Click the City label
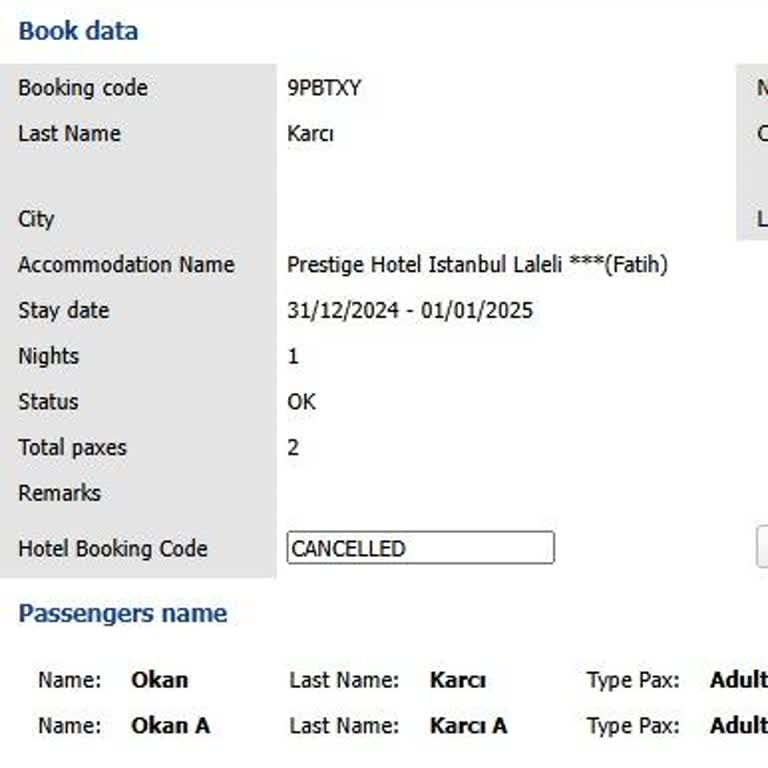 click(x=36, y=220)
